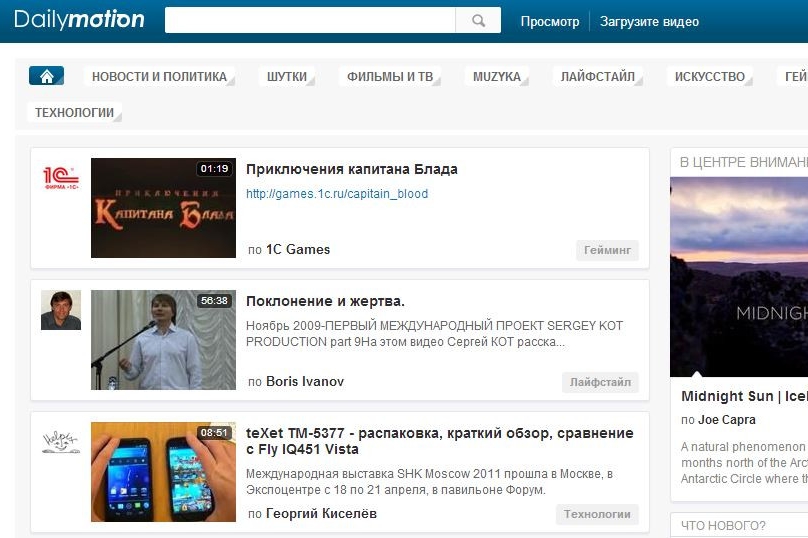Viewport: 808px width, 538px height.
Task: Click the Гейминг category tag
Action: point(607,250)
